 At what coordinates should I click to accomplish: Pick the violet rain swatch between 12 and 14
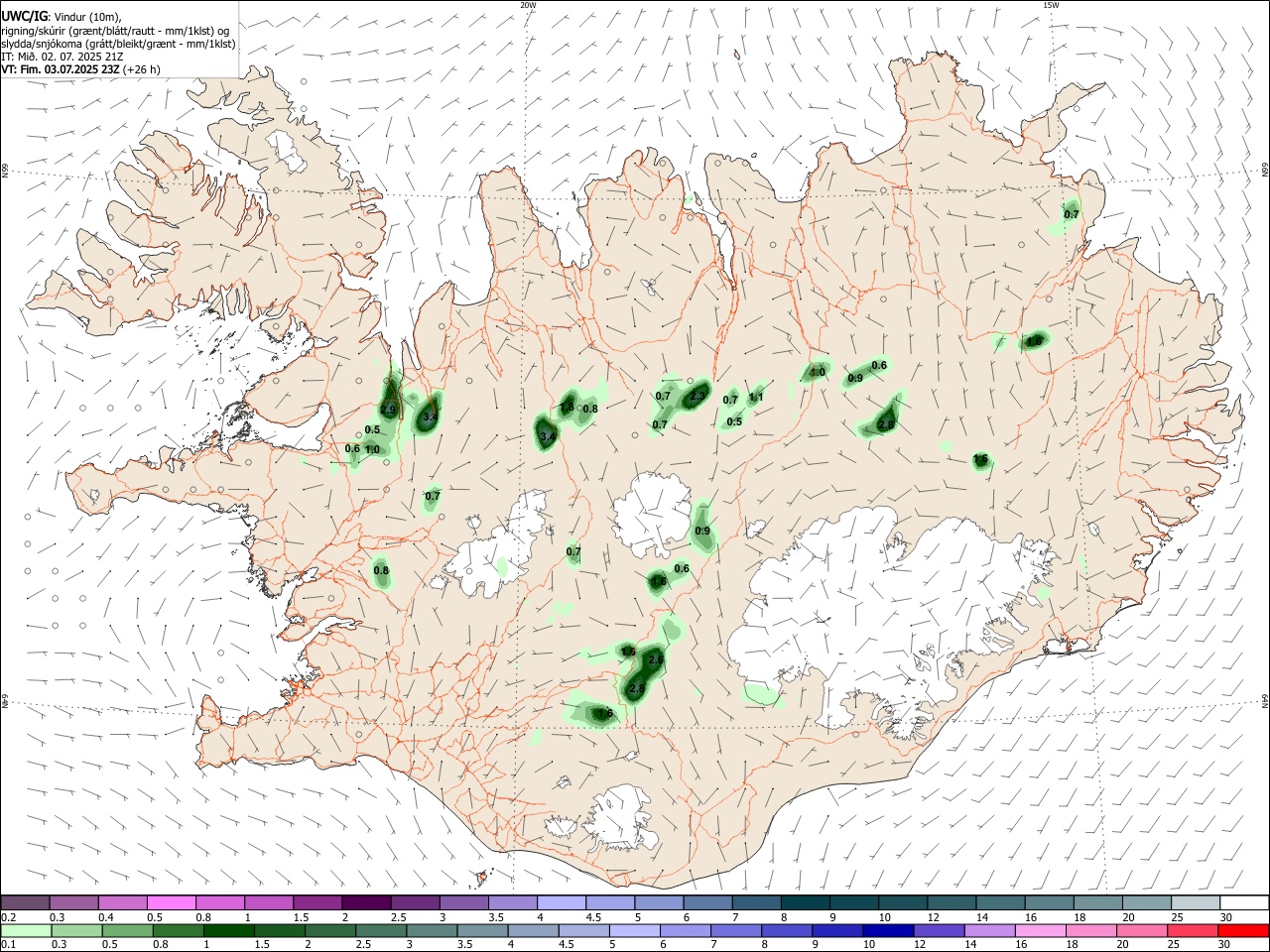938,931
